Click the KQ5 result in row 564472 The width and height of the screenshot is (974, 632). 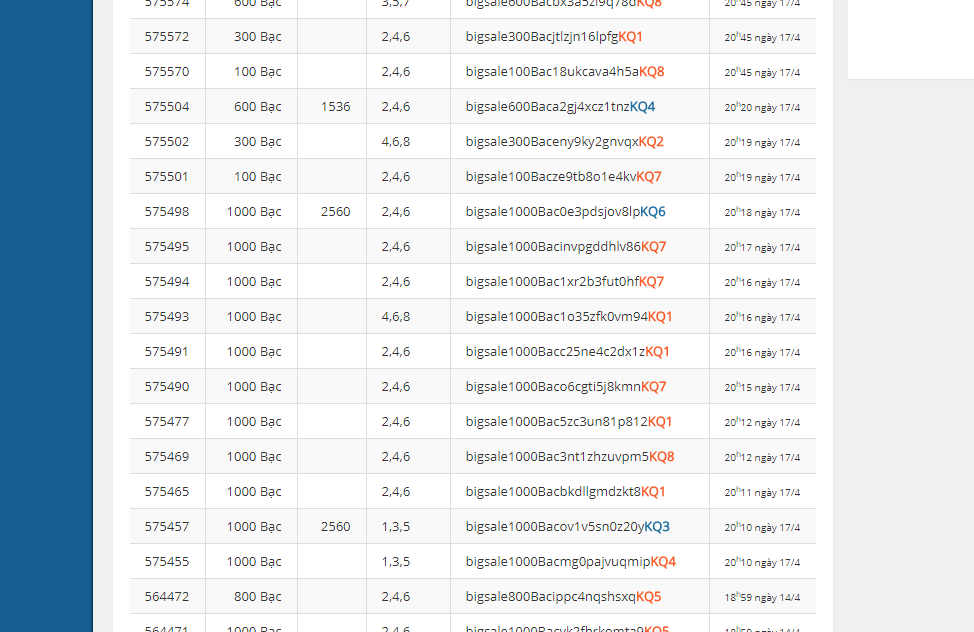point(649,597)
